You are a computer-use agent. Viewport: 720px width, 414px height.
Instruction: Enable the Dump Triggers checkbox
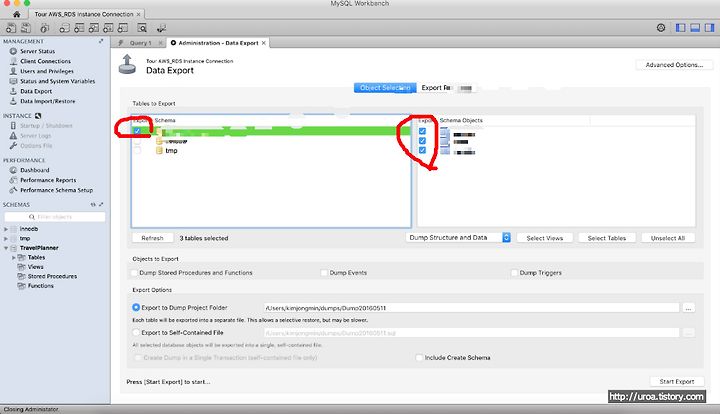click(514, 273)
